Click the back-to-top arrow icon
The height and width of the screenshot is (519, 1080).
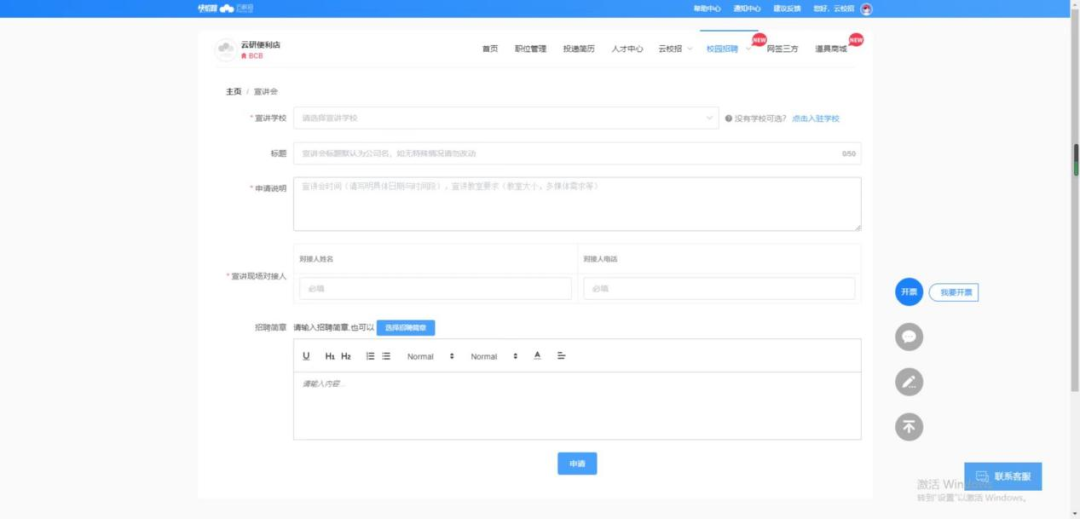point(908,427)
